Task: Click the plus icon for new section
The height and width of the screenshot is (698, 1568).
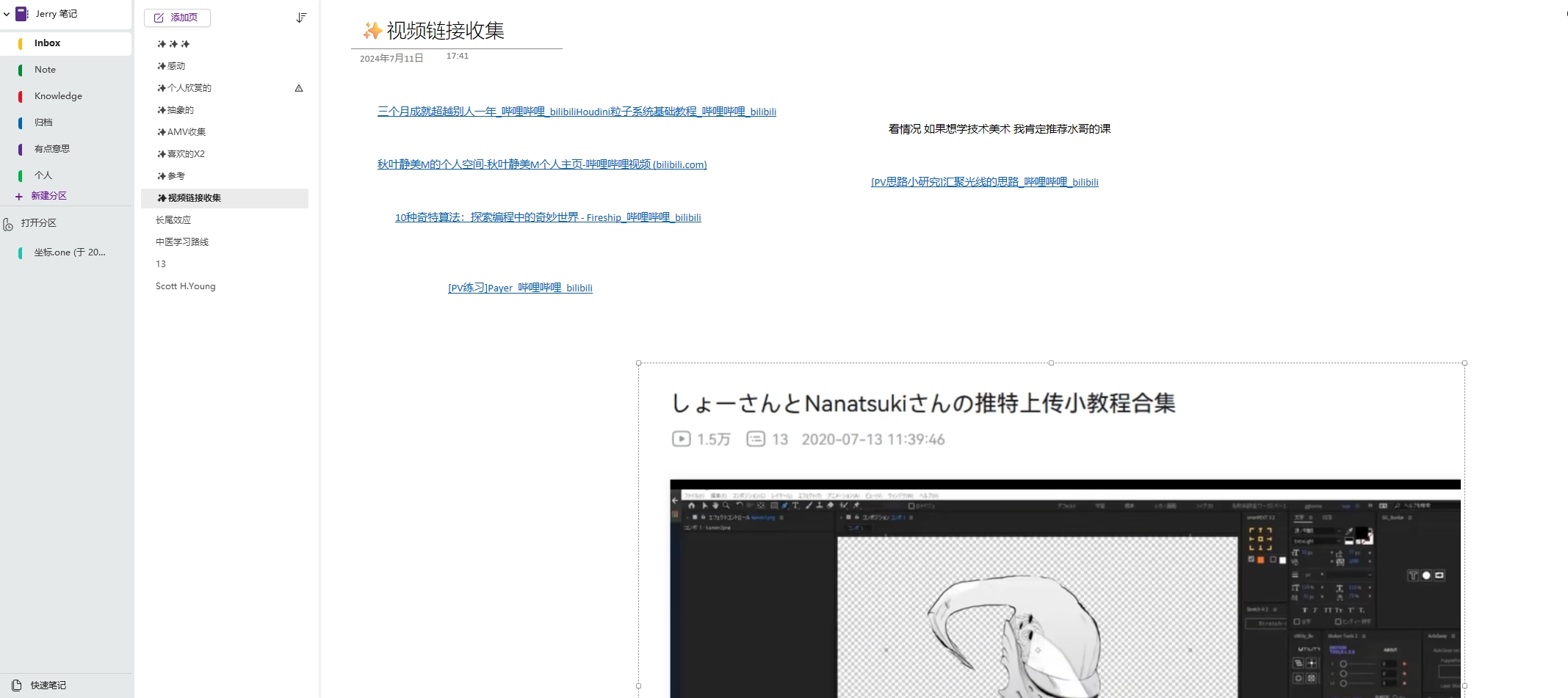Action: click(19, 196)
